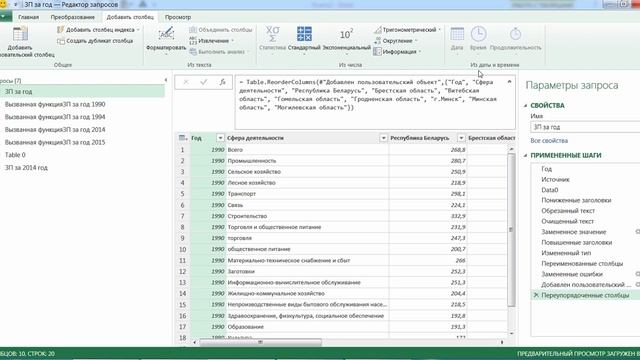This screenshot has height=360, width=640.
Task: Select the Повышенные заголовки step
Action: pyautogui.click(x=576, y=242)
